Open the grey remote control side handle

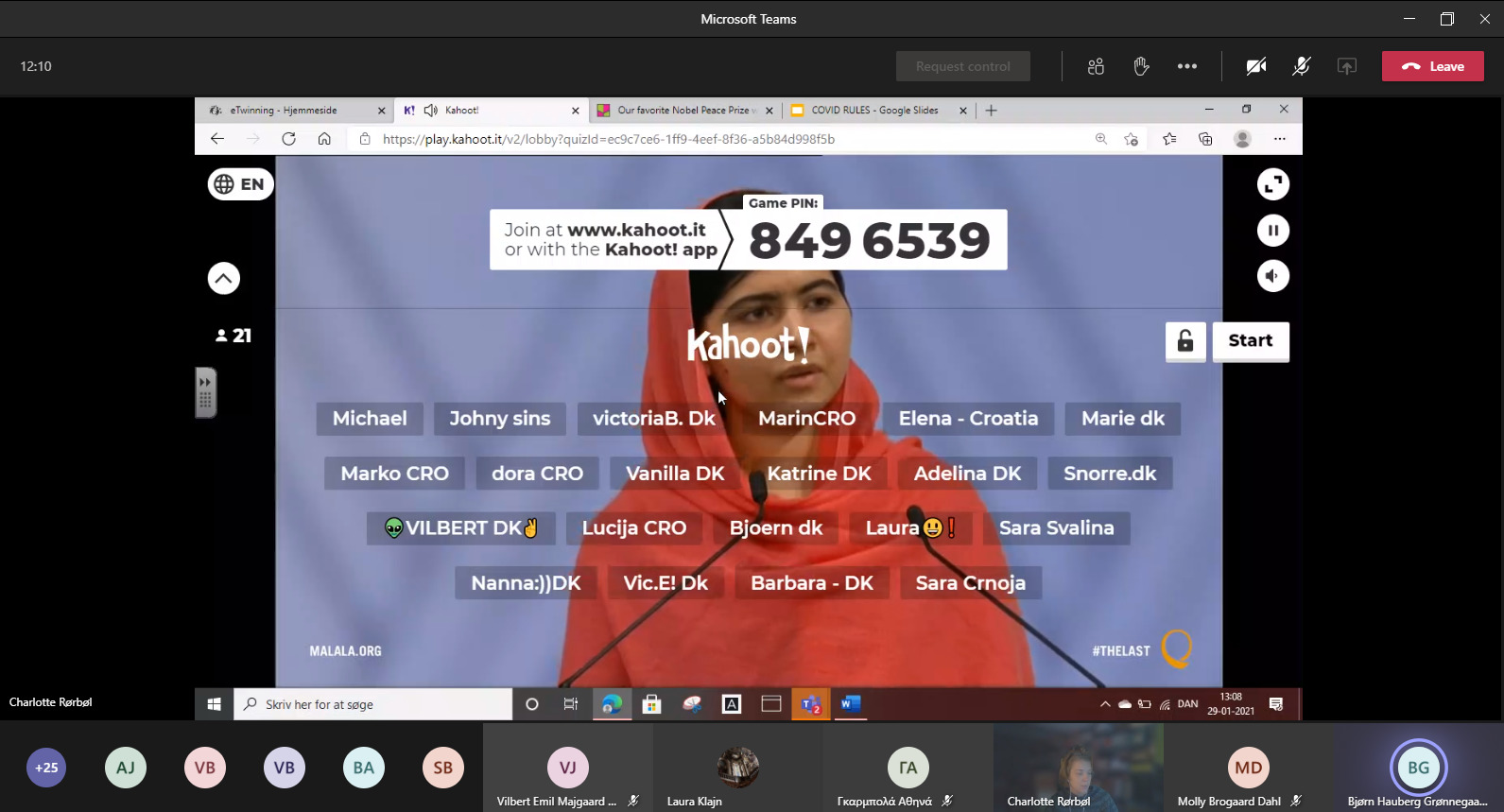click(x=206, y=392)
